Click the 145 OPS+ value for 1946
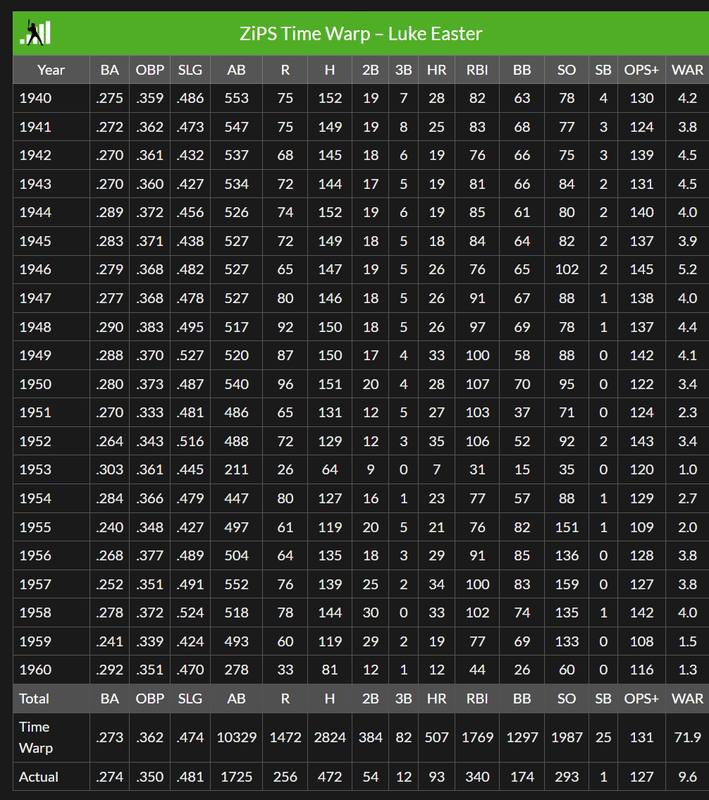 (641, 269)
